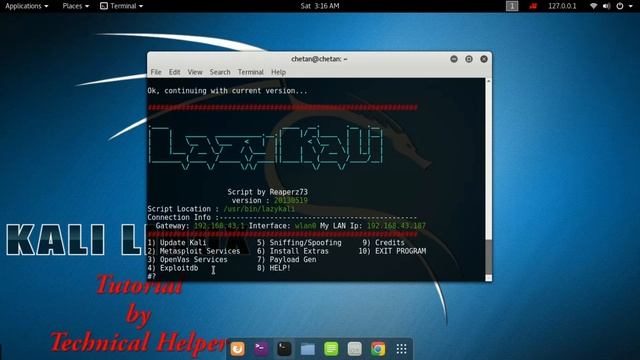Click the gateway IP 192.168.43.1
Image resolution: width=640 pixels, height=360 pixels.
(219, 226)
